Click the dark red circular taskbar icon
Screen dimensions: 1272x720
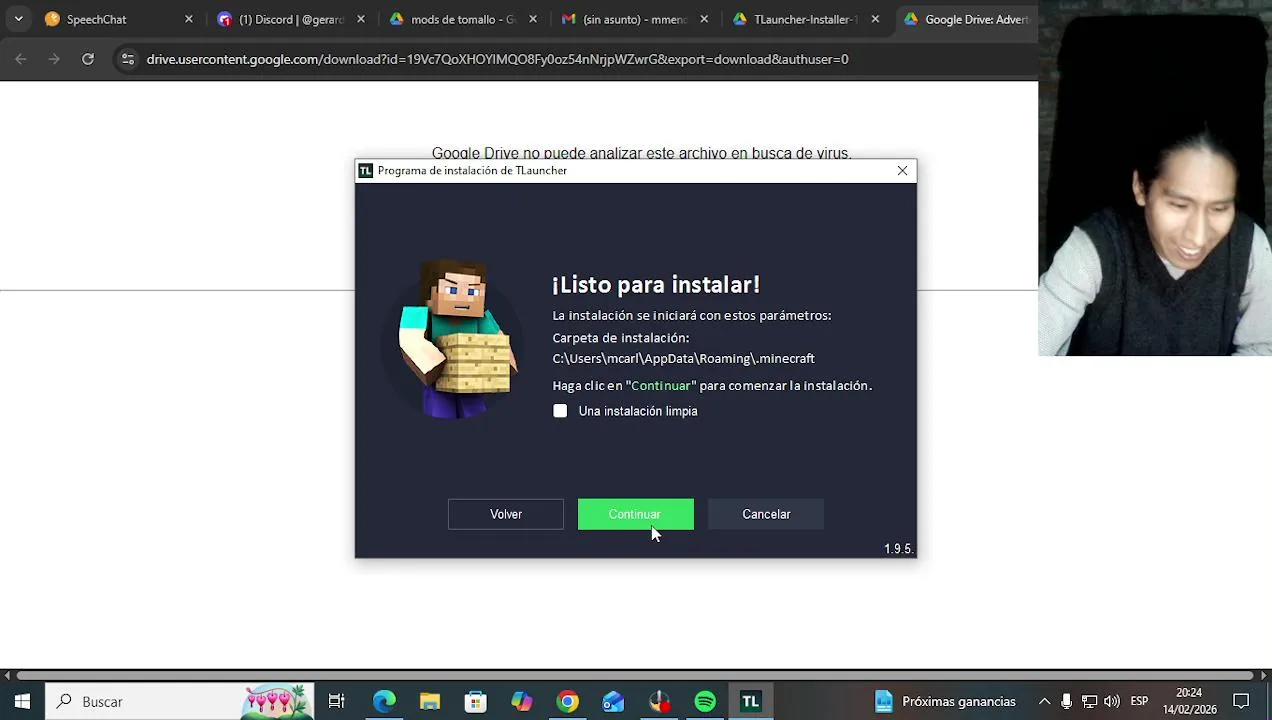[x=659, y=702]
